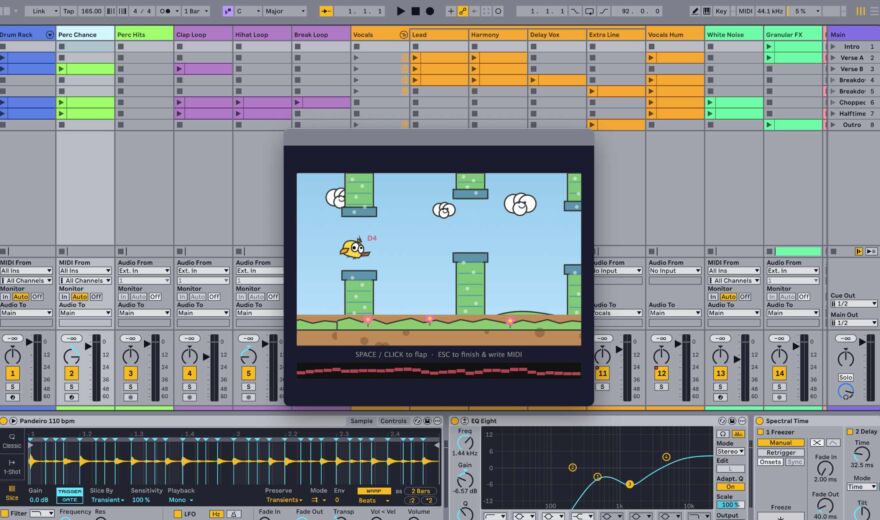Screen dimensions: 880x520
Task: Toggle the Computer MIDI Keyboard icon
Action: [707, 11]
